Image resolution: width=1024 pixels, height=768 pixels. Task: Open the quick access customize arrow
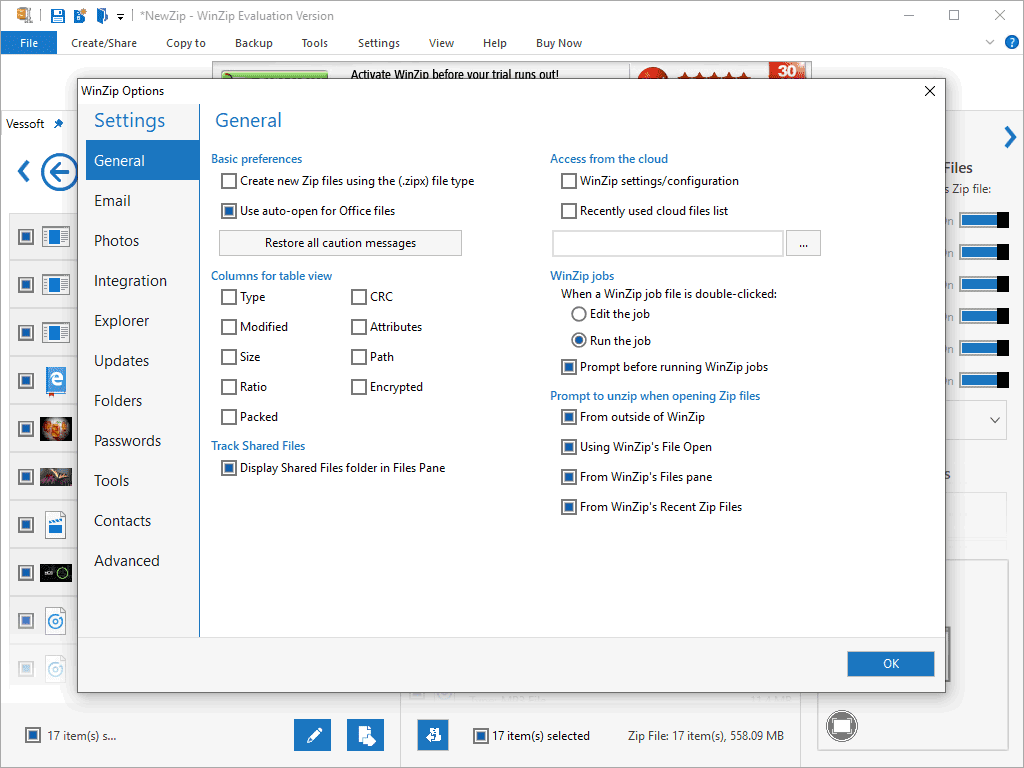point(120,16)
